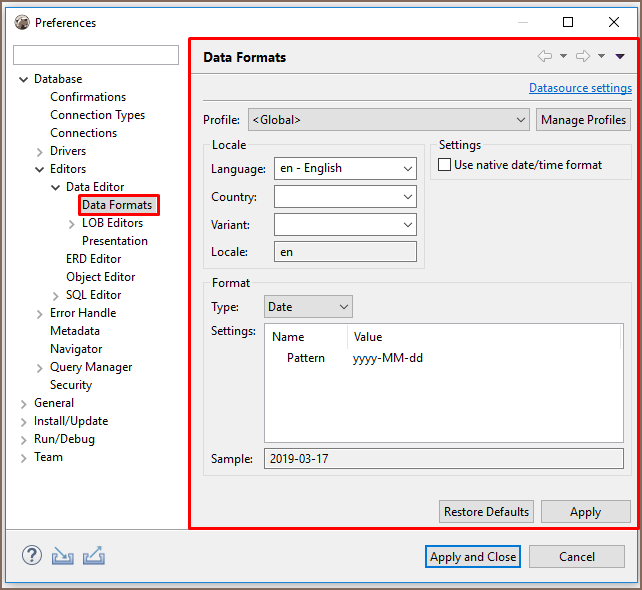Open the help icon at bottom left

click(32, 556)
